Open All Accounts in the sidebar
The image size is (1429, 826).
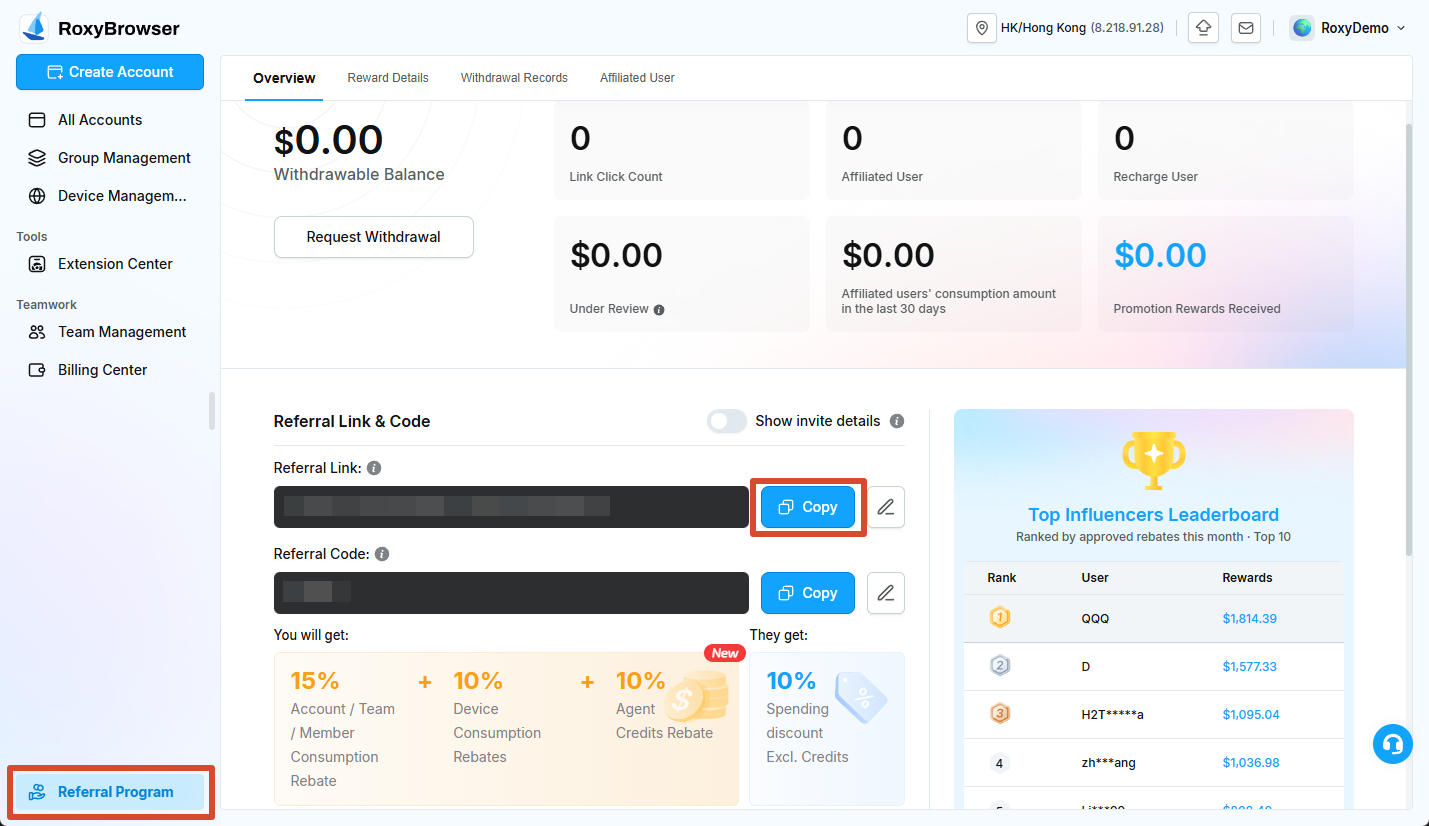click(110, 120)
